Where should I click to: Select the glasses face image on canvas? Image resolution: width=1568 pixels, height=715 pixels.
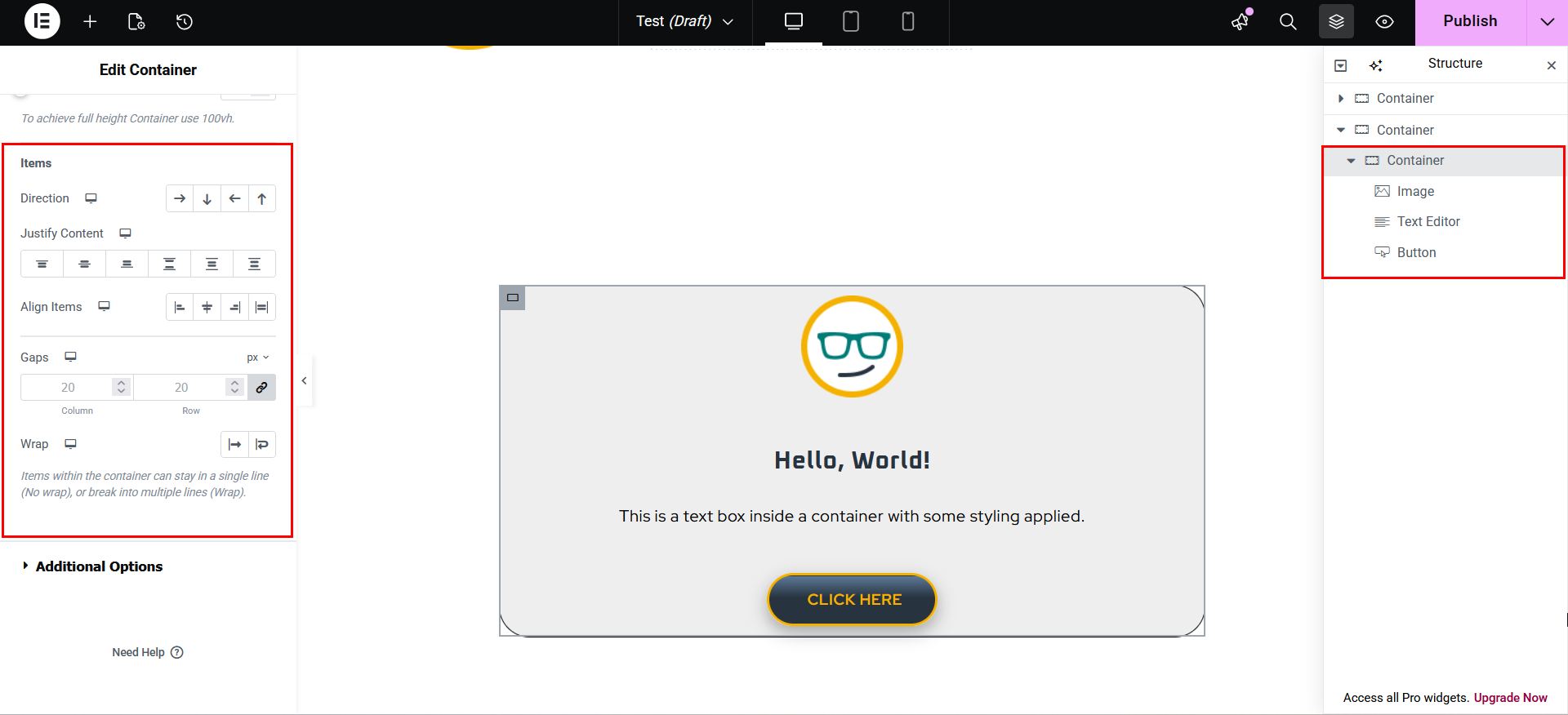pyautogui.click(x=852, y=347)
